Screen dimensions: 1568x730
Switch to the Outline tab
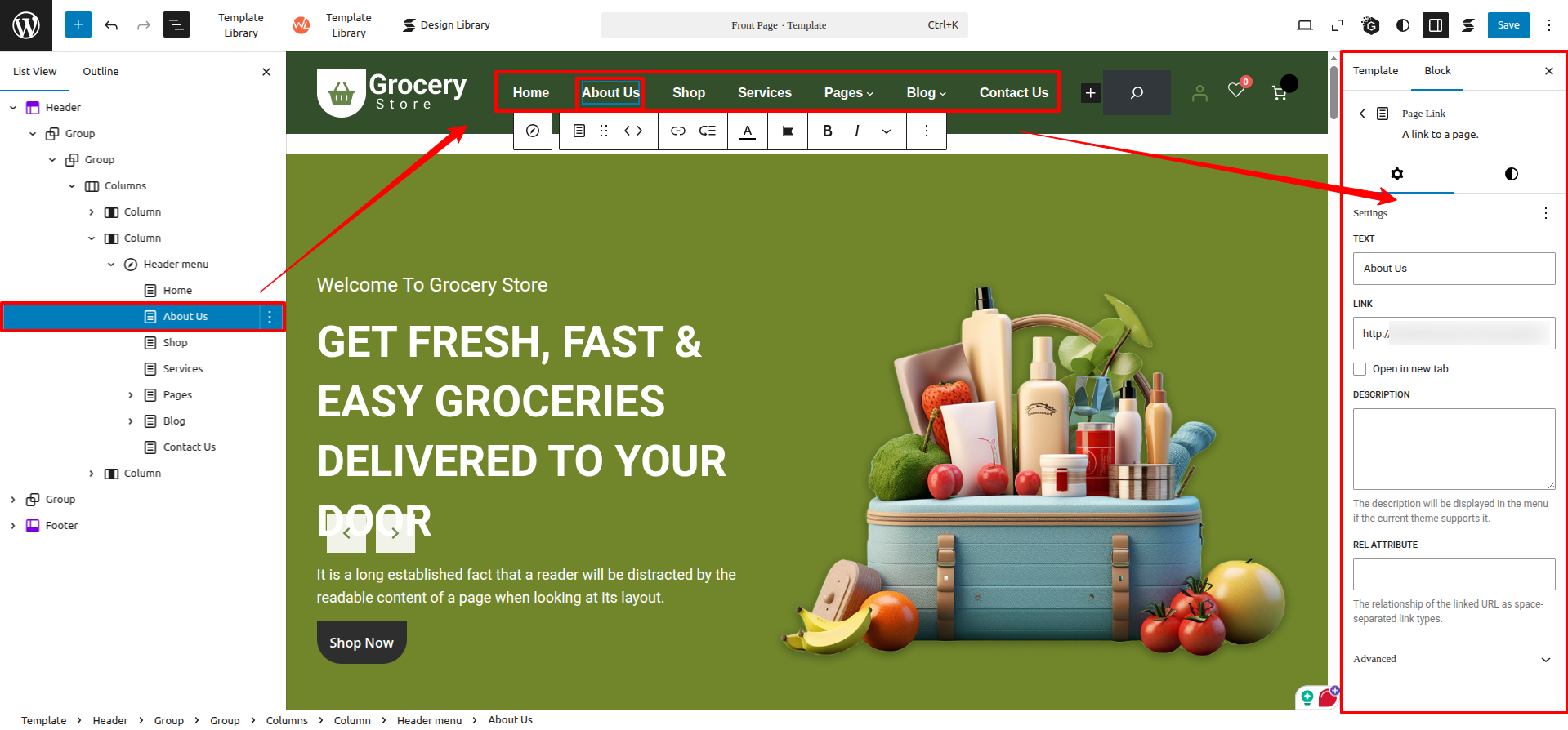click(x=101, y=72)
